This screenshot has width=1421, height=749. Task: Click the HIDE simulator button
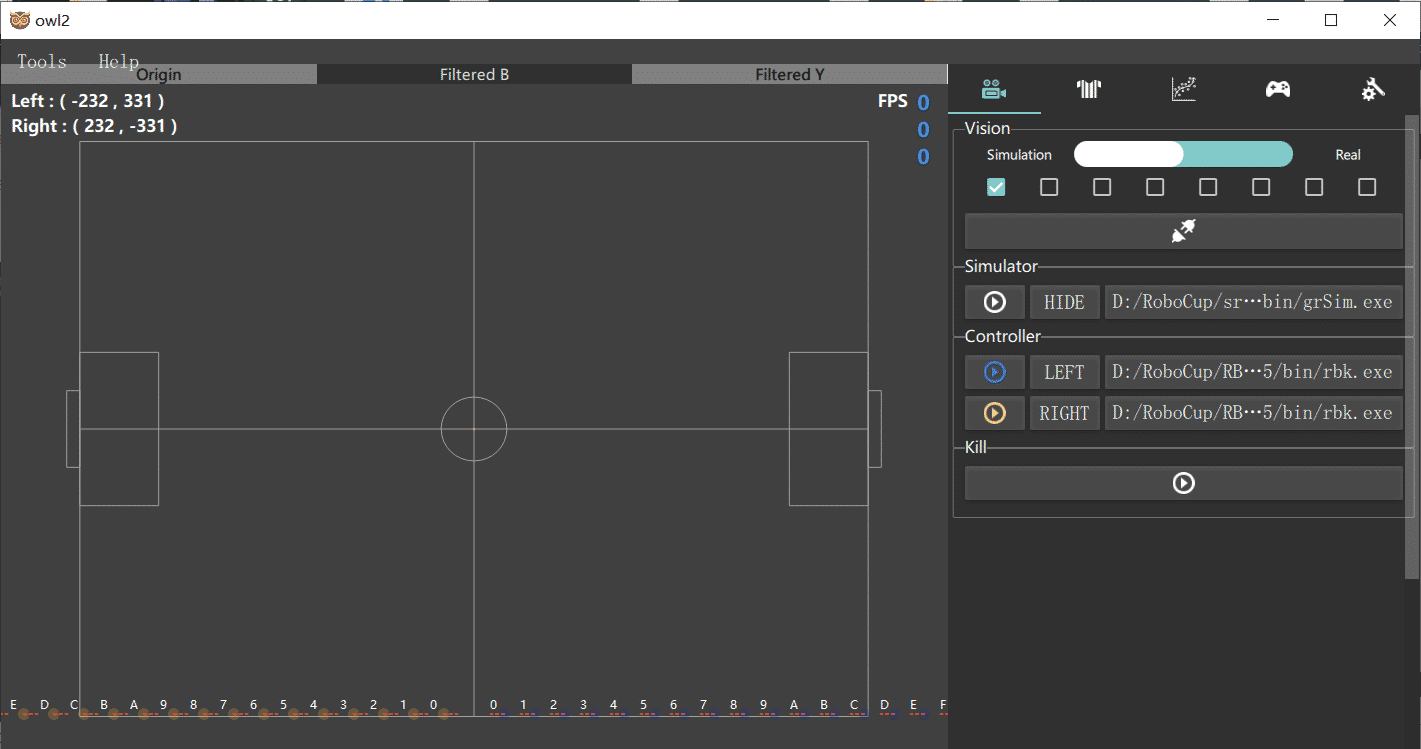(x=1064, y=302)
